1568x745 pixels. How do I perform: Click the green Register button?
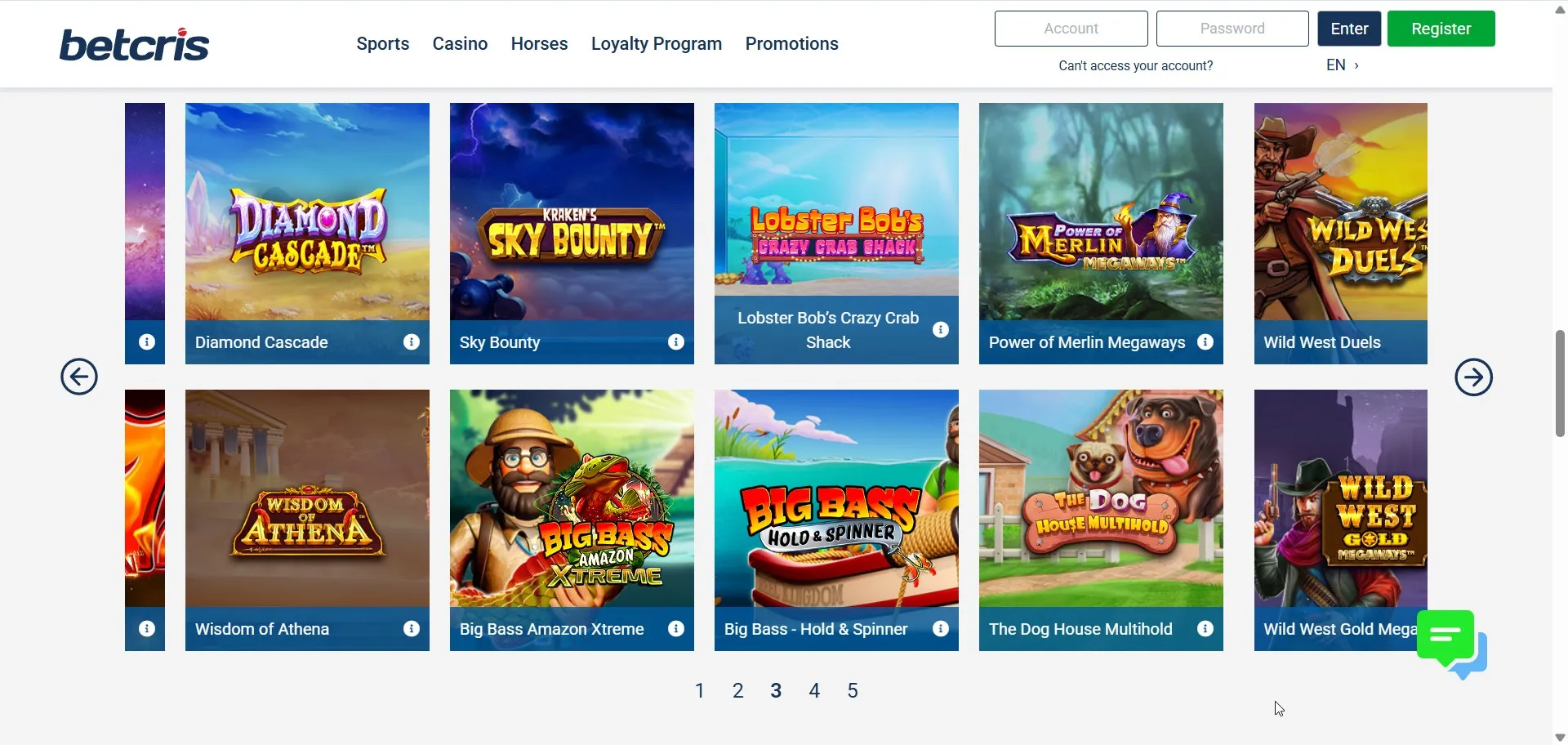coord(1441,29)
